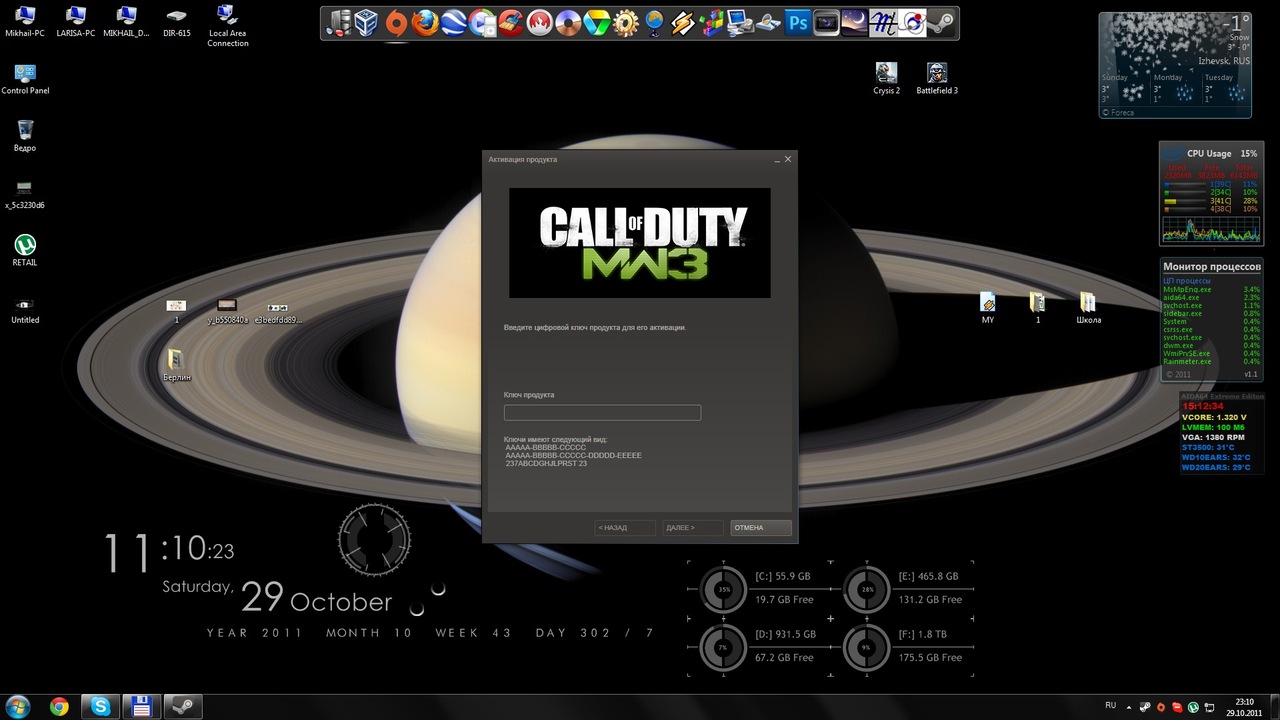Click the CPU Usage gadget
The height and width of the screenshot is (720, 1280).
[1210, 192]
